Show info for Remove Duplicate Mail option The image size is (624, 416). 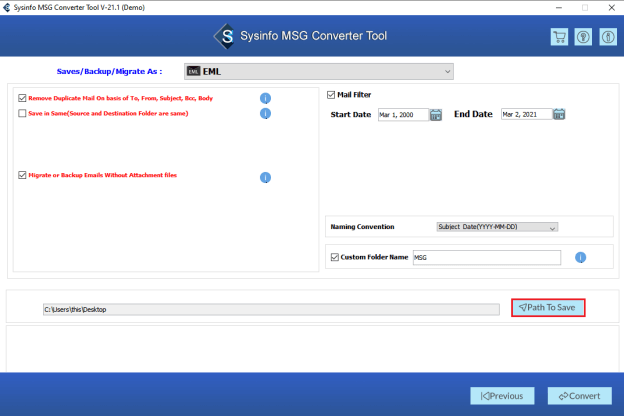click(265, 98)
